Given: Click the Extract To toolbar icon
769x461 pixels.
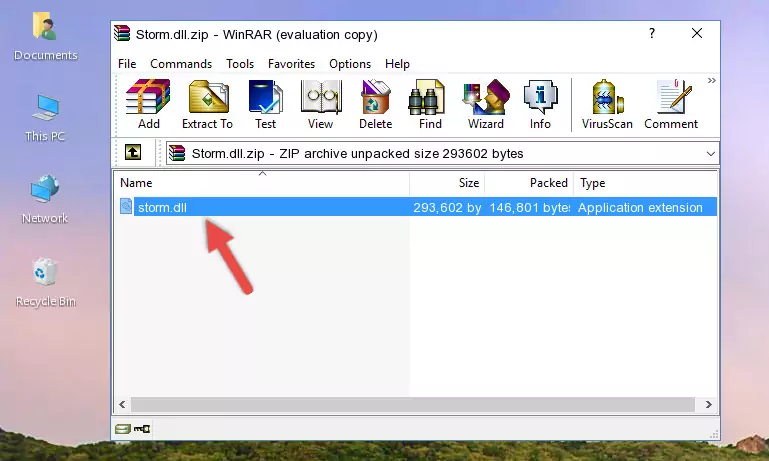Looking at the screenshot, I should 207,104.
